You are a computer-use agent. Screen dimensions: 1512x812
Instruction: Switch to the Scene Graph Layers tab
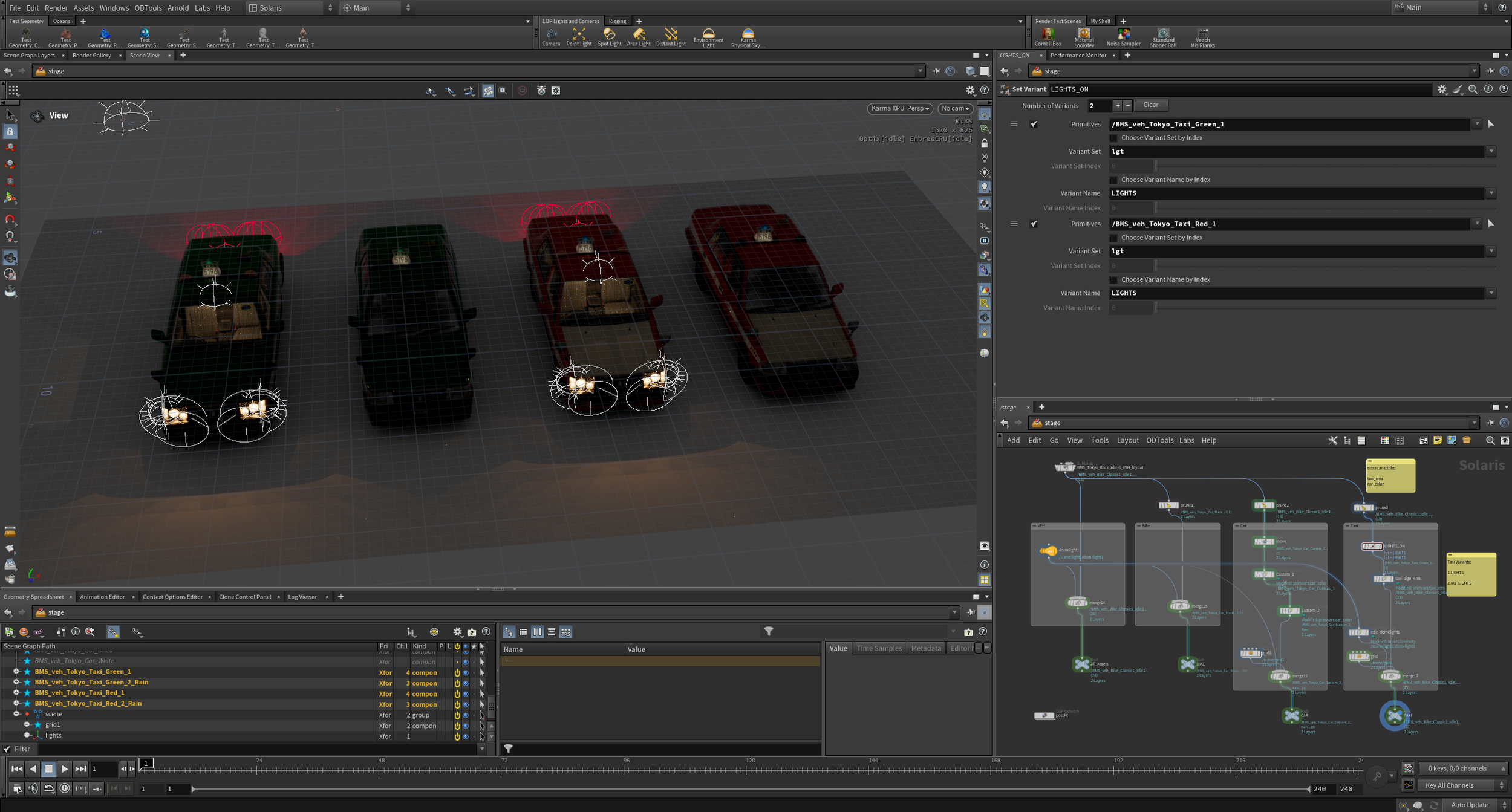click(x=29, y=55)
